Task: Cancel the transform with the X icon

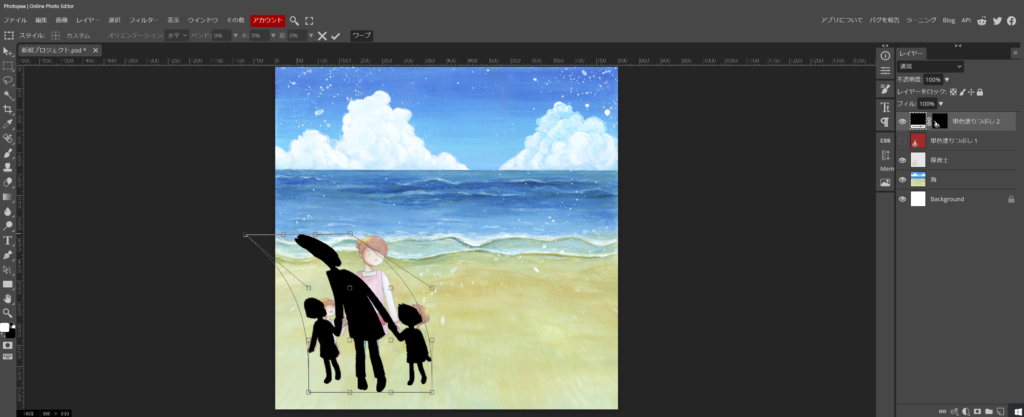Action: click(x=322, y=35)
